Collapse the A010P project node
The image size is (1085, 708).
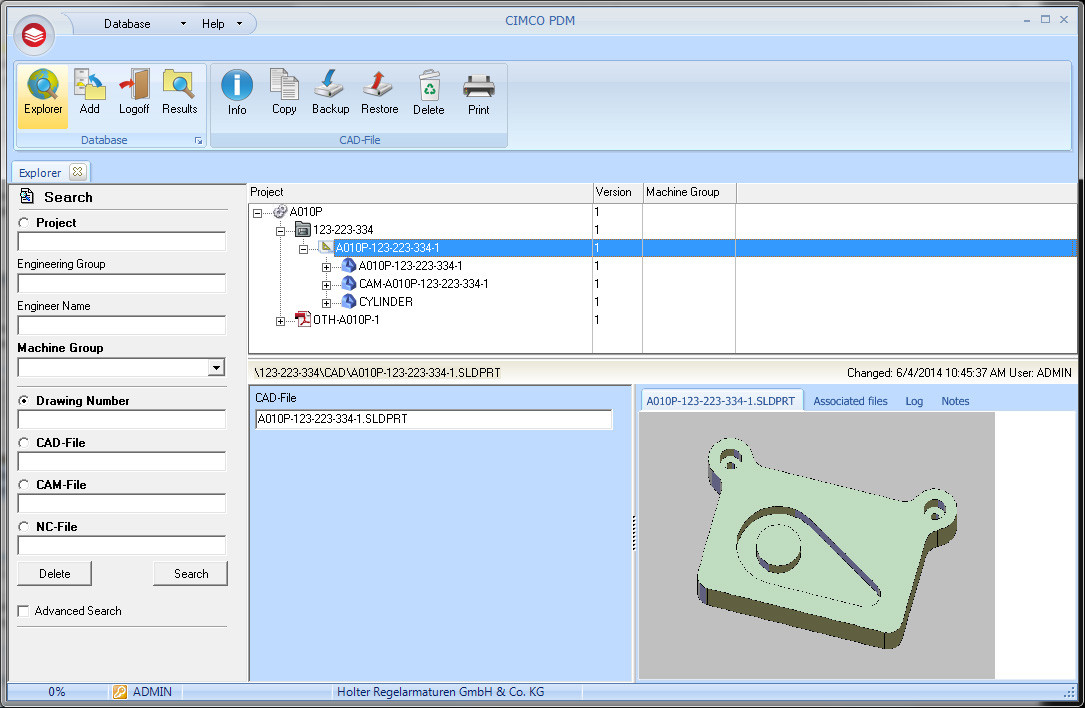click(x=257, y=213)
